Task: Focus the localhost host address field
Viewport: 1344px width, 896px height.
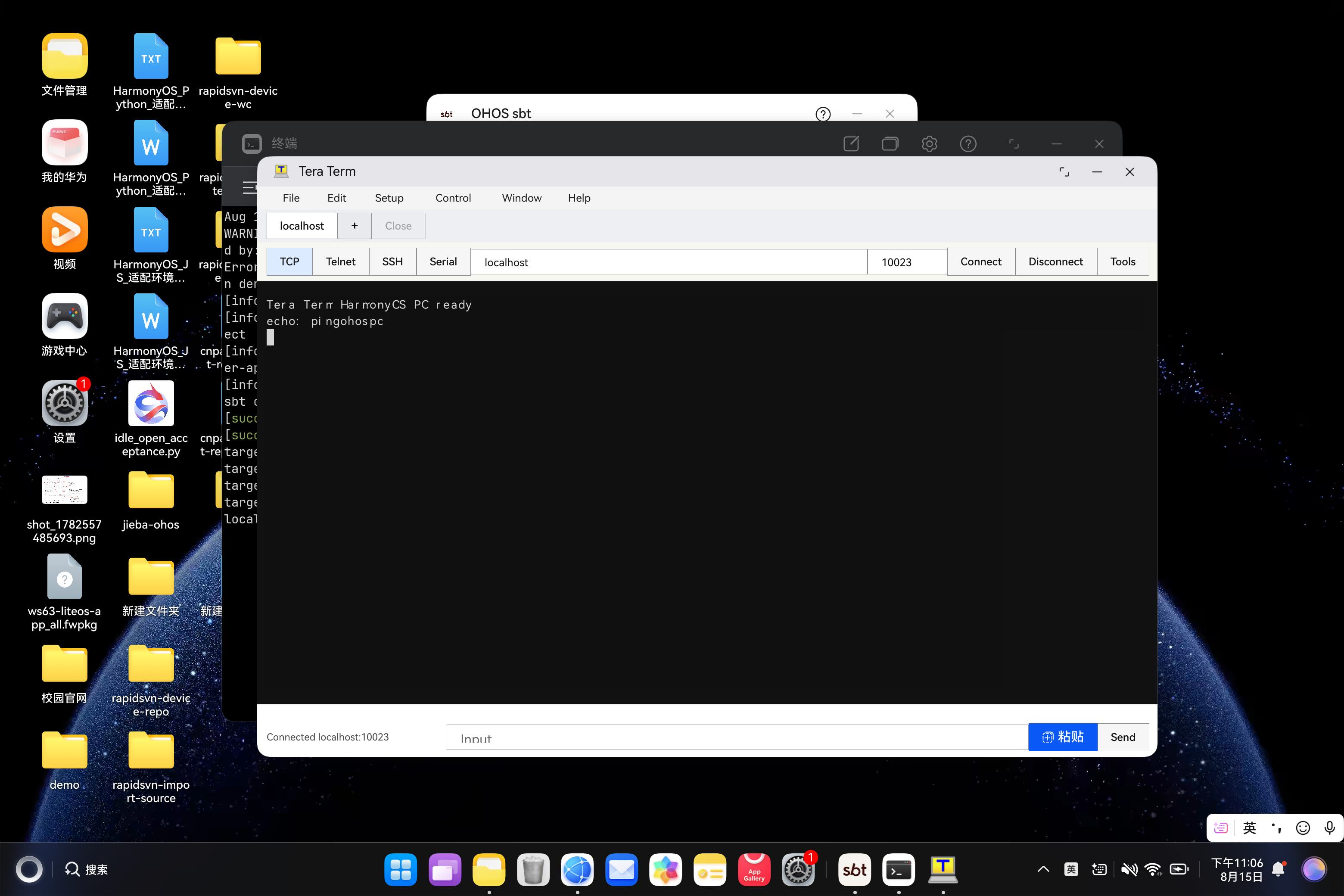Action: [x=669, y=262]
